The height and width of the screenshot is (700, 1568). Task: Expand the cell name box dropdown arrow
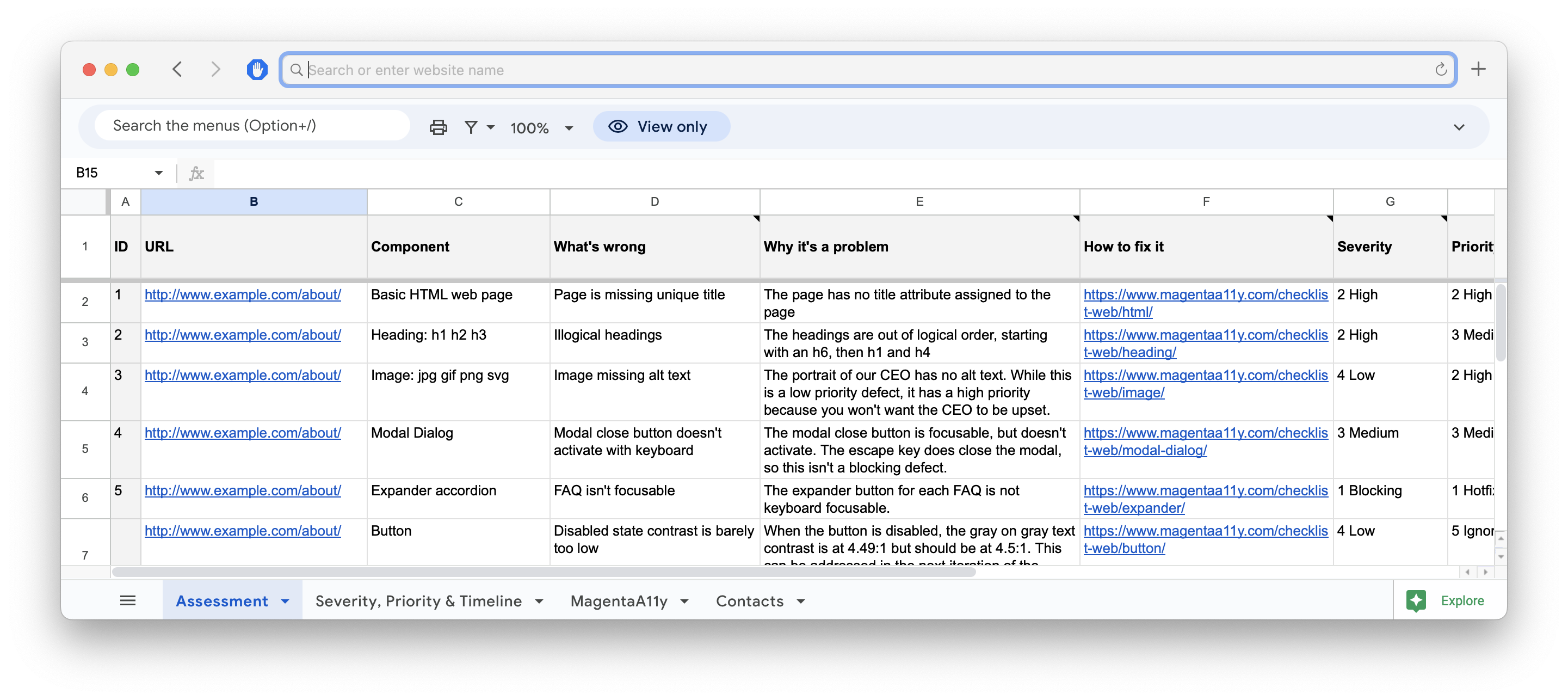(x=159, y=173)
